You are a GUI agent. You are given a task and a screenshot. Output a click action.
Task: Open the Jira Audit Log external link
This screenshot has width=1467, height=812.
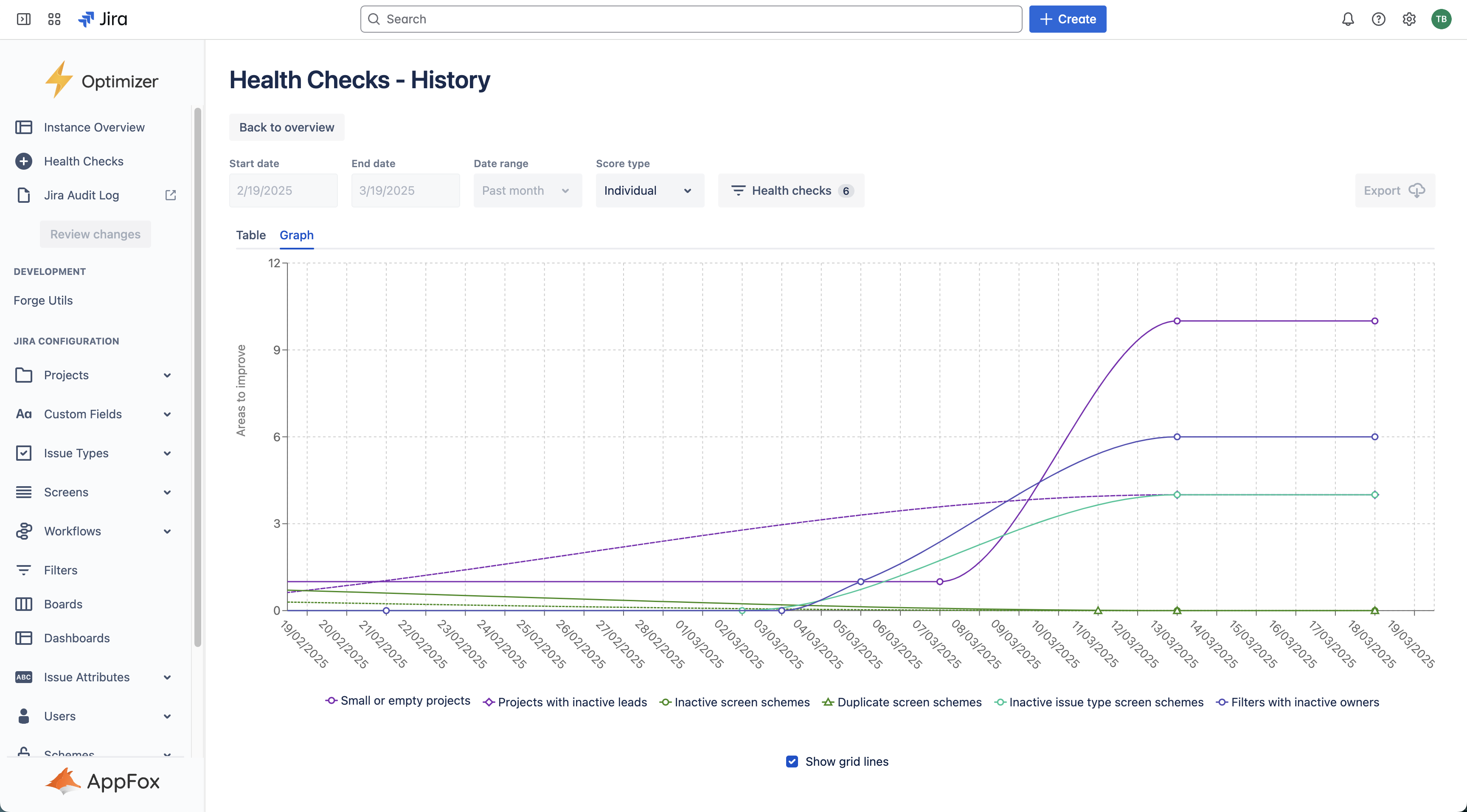click(170, 195)
